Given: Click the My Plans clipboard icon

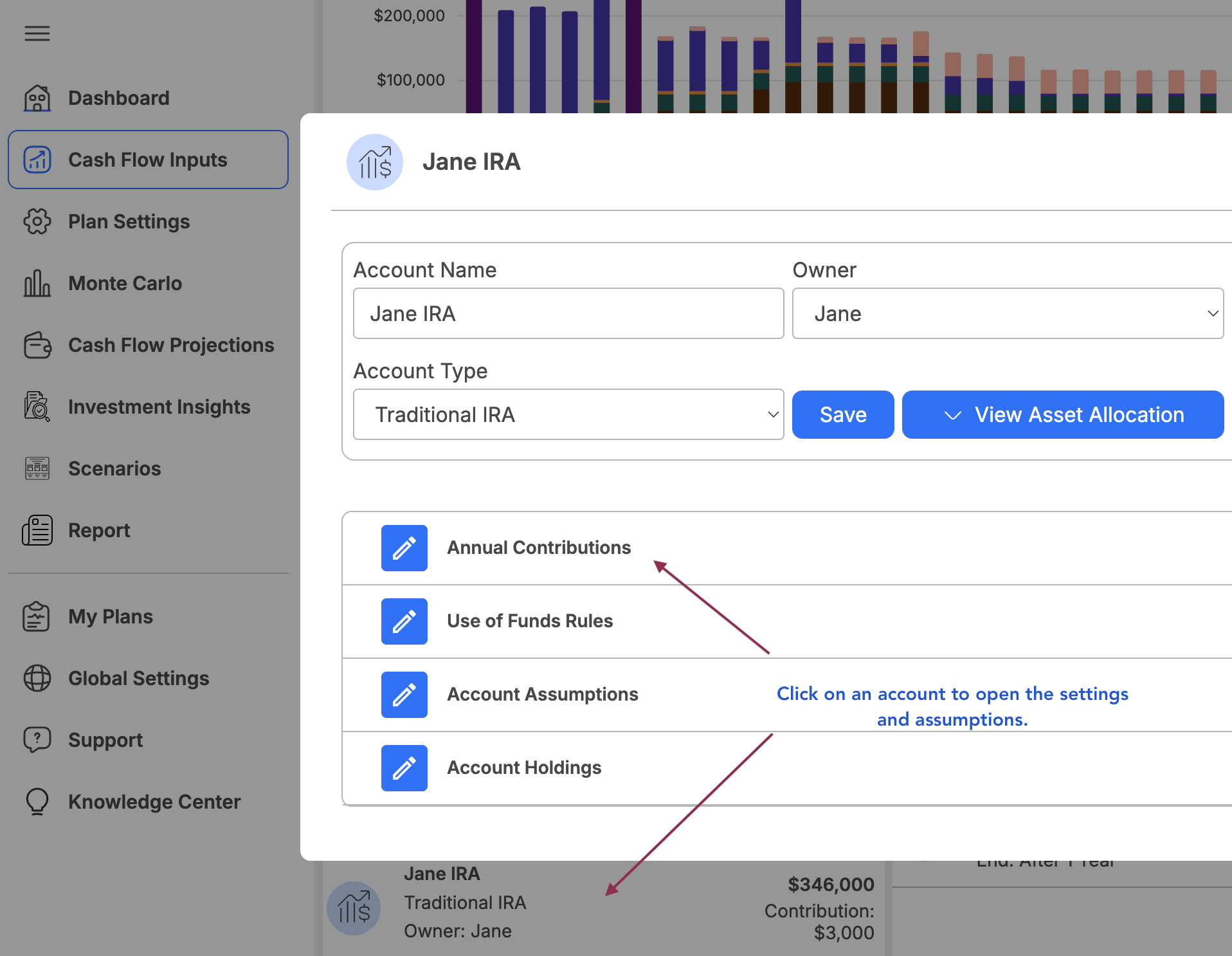Looking at the screenshot, I should pyautogui.click(x=37, y=616).
